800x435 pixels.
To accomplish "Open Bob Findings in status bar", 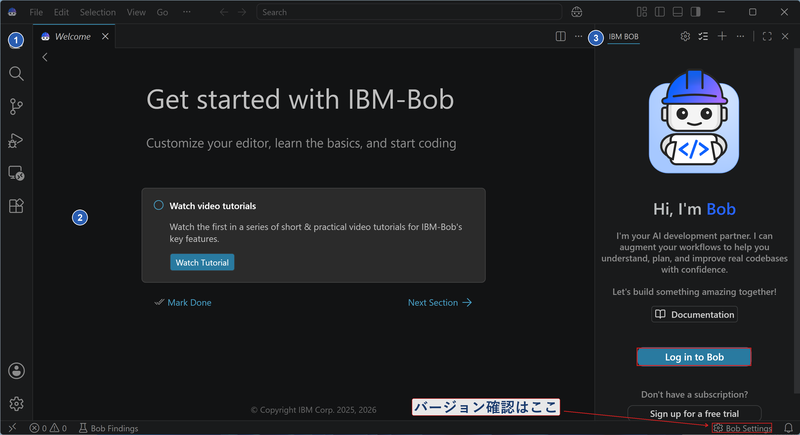I will tap(109, 428).
